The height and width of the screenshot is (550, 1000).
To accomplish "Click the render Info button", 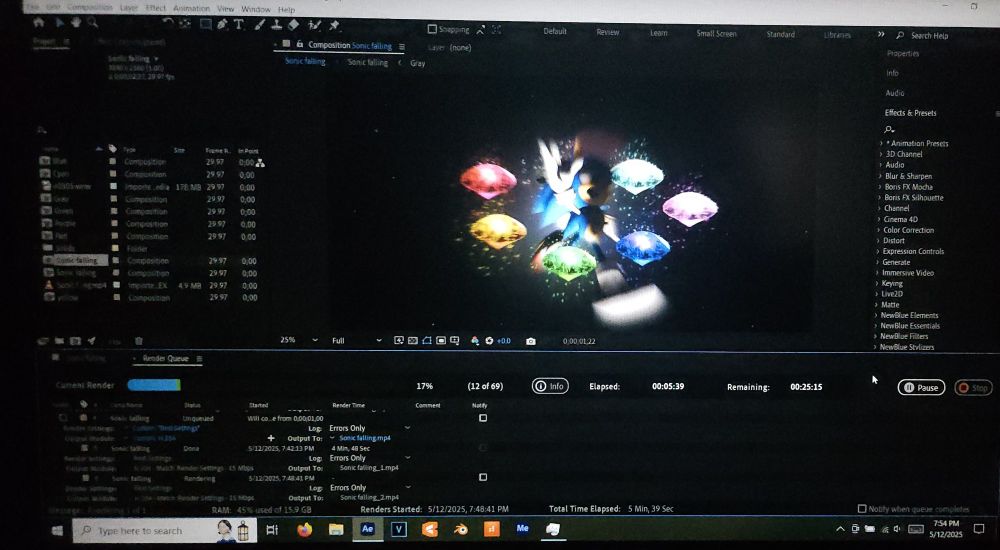I will pos(550,386).
